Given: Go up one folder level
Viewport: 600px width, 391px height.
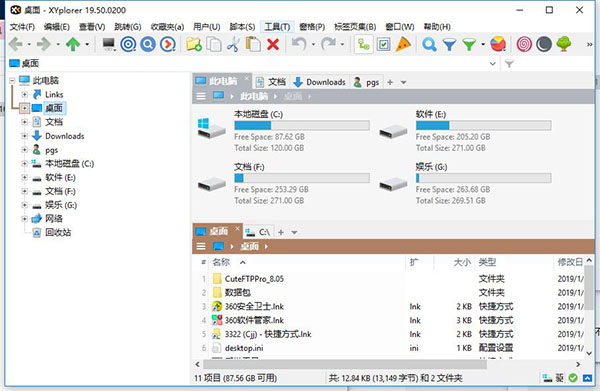Looking at the screenshot, I should click(73, 44).
